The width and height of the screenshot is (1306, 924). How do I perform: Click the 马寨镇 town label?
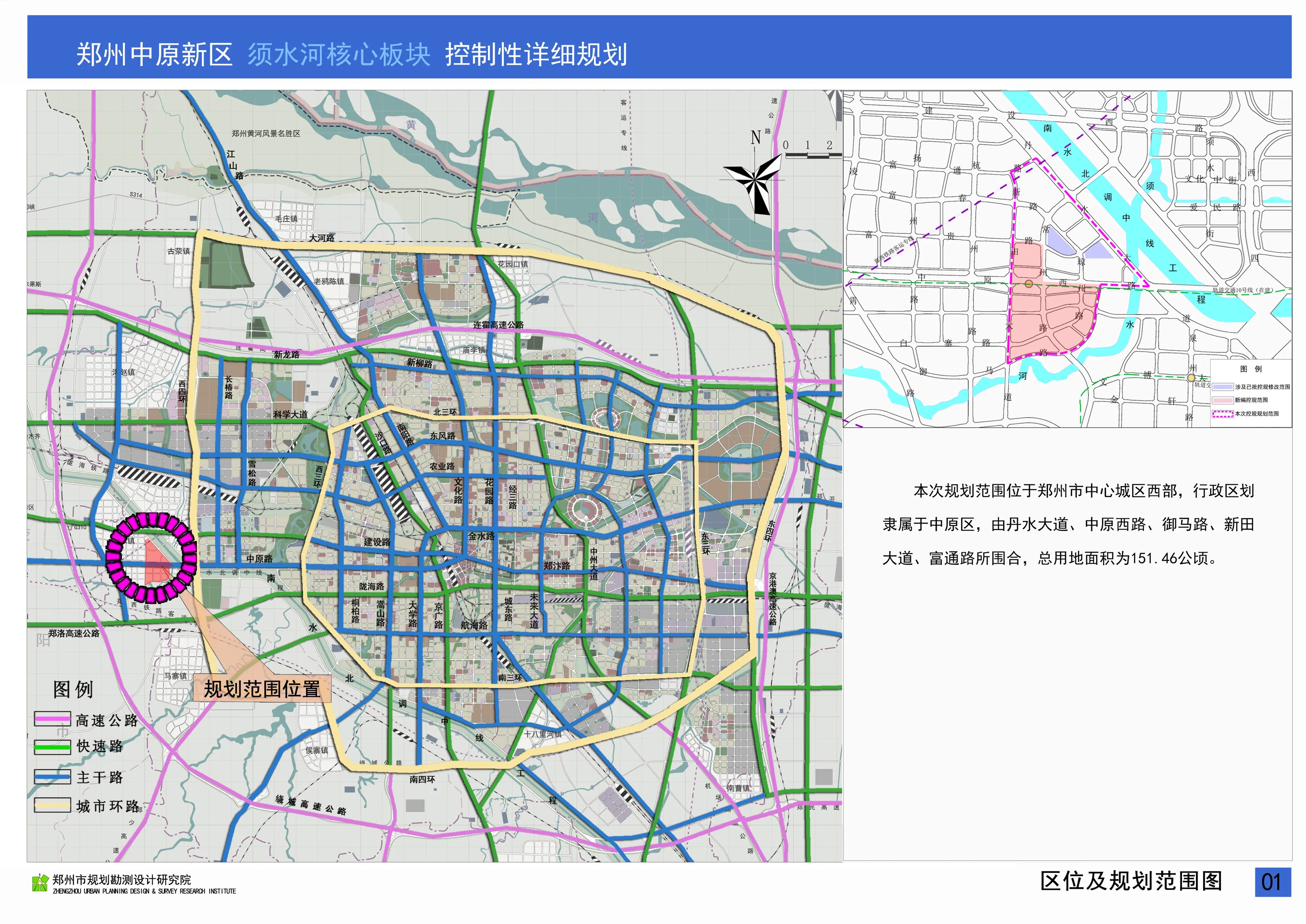pyautogui.click(x=175, y=676)
